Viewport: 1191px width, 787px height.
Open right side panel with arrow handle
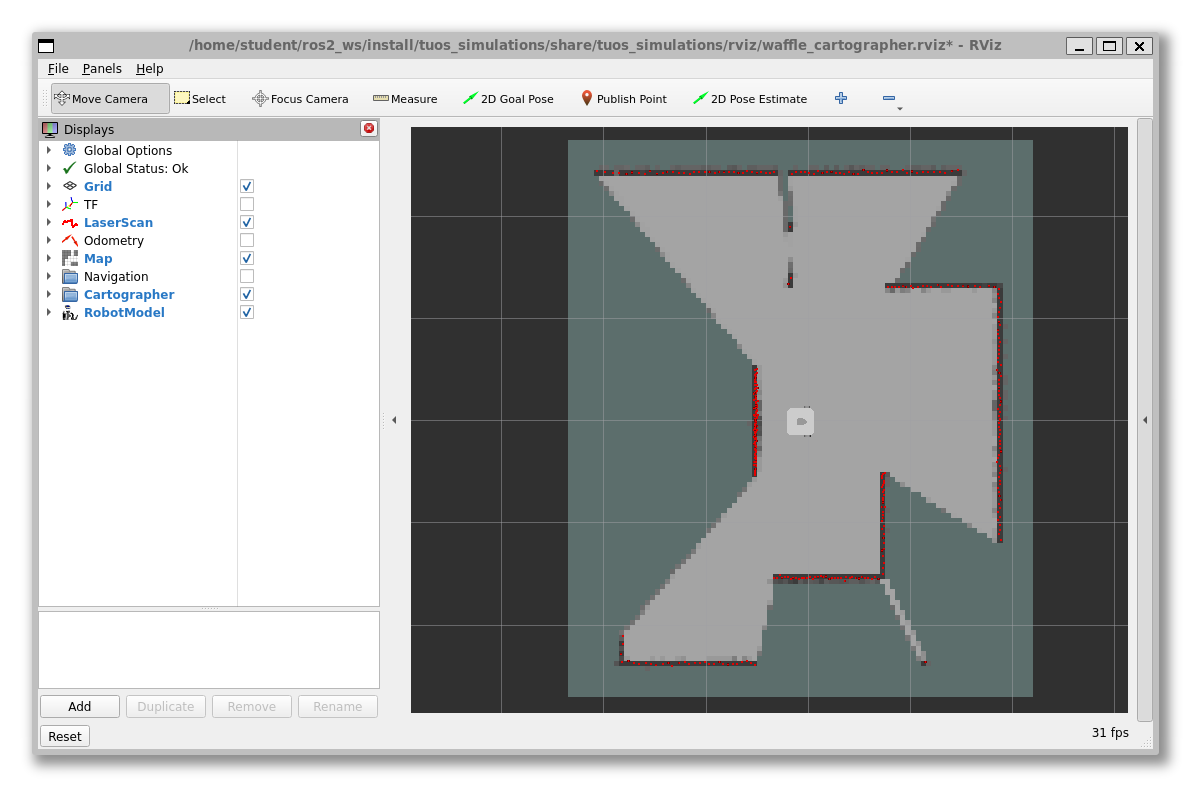point(1145,420)
